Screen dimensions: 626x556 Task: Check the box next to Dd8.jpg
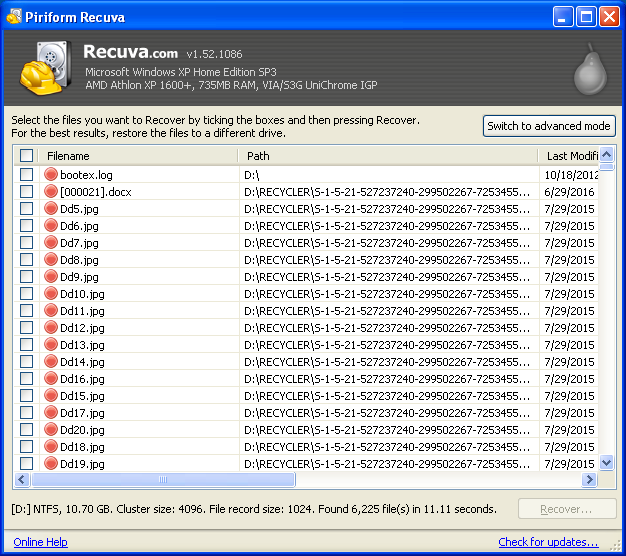coord(26,259)
